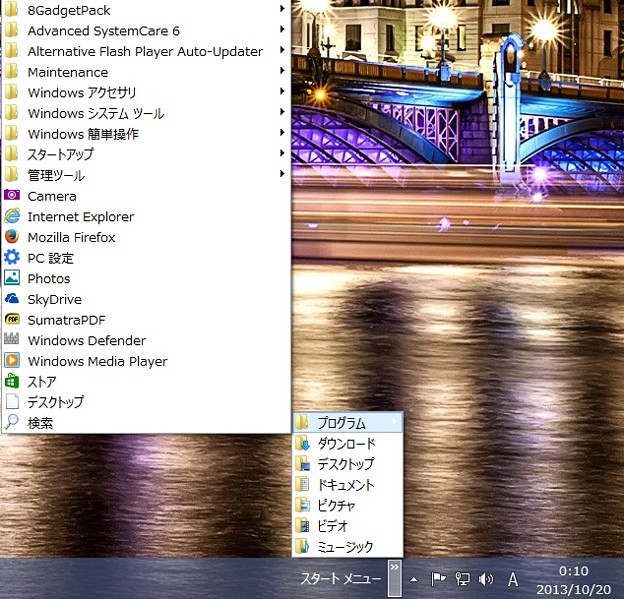Click the Mozilla Firefox icon
This screenshot has width=624, height=599.
tap(12, 236)
